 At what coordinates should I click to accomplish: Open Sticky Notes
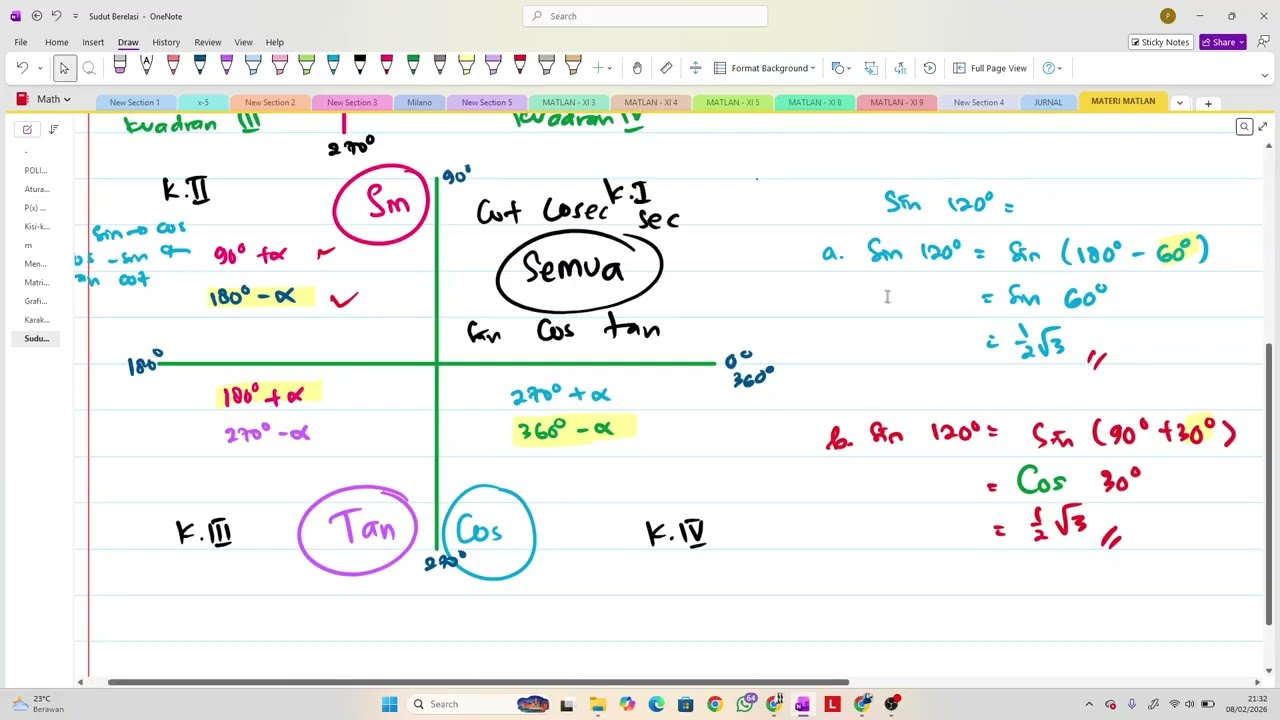(x=1160, y=42)
